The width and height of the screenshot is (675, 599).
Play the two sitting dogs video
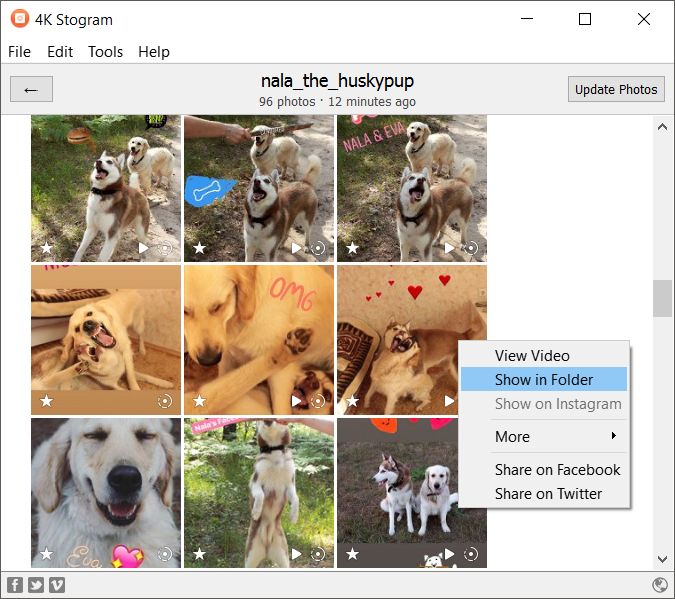coord(449,554)
